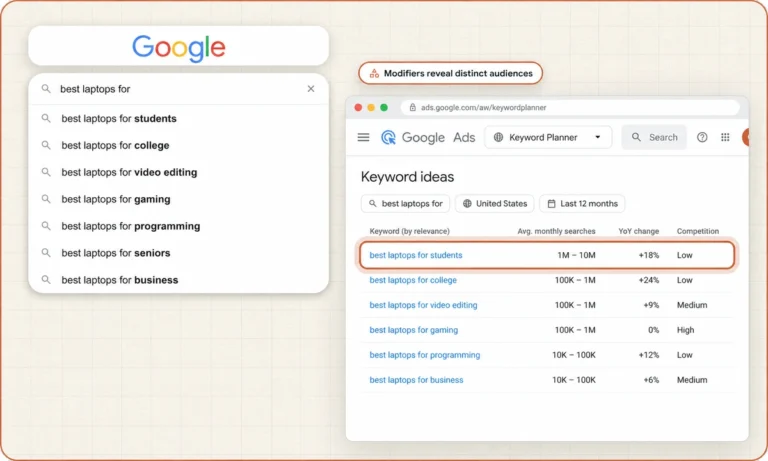Open the Google Ads help icon

coord(702,137)
